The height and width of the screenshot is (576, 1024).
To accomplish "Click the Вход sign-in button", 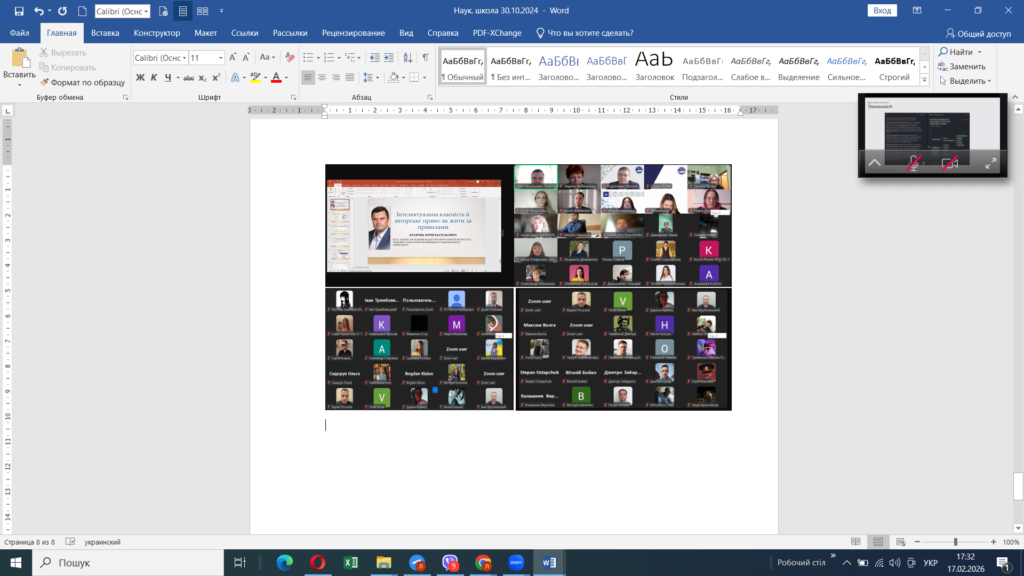I will point(882,10).
